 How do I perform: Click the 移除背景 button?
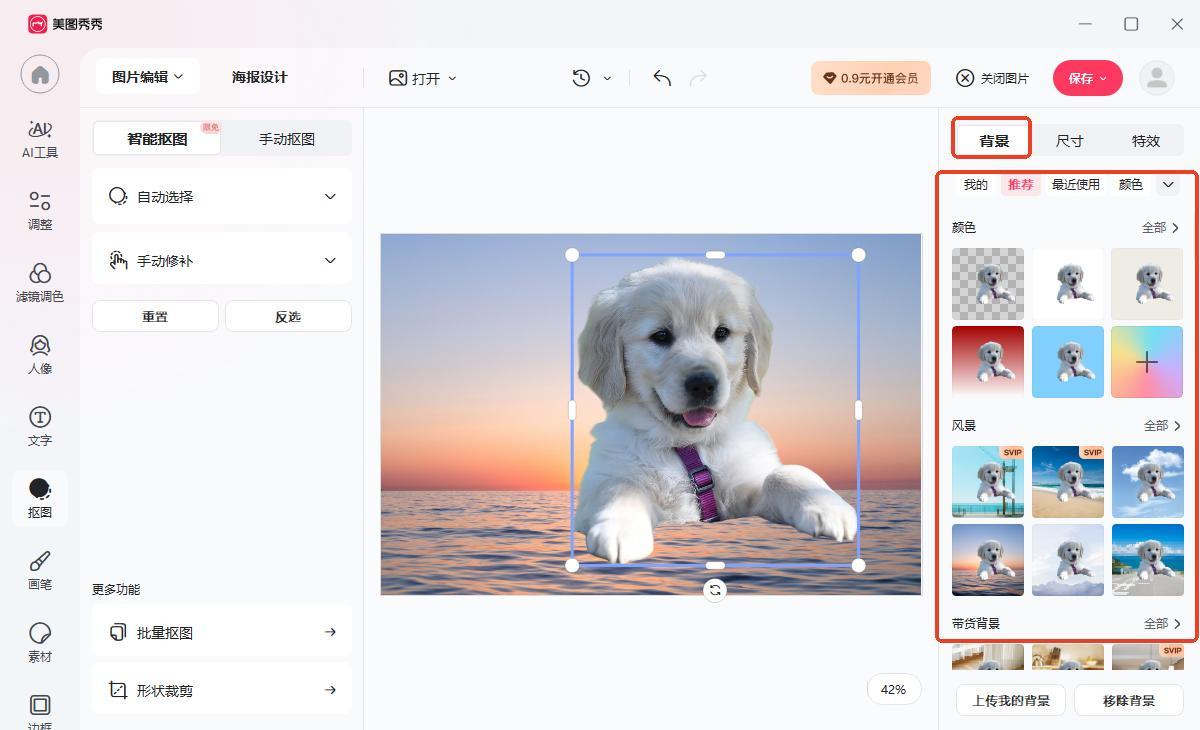(1128, 701)
